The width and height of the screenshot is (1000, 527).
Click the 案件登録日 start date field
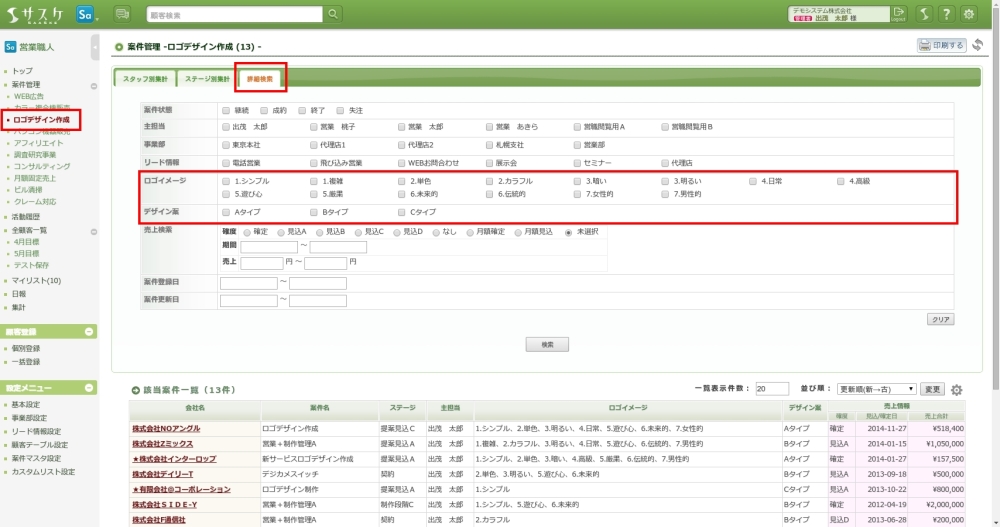tap(248, 283)
